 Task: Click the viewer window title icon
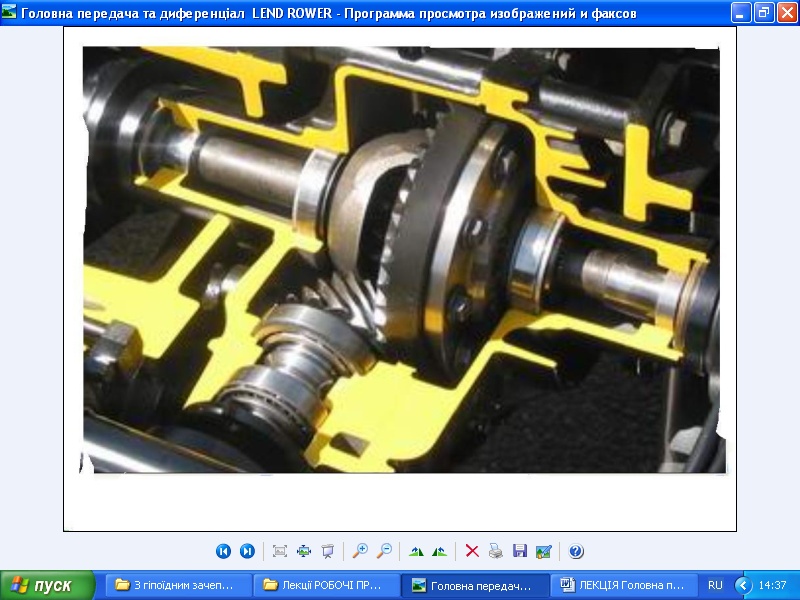(x=9, y=12)
